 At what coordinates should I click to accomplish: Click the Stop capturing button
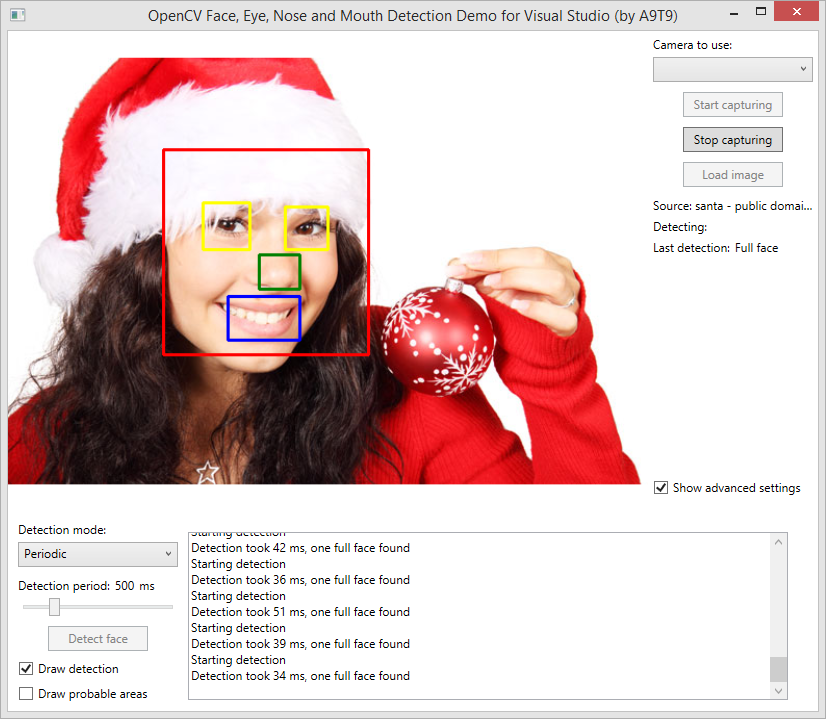pos(732,140)
